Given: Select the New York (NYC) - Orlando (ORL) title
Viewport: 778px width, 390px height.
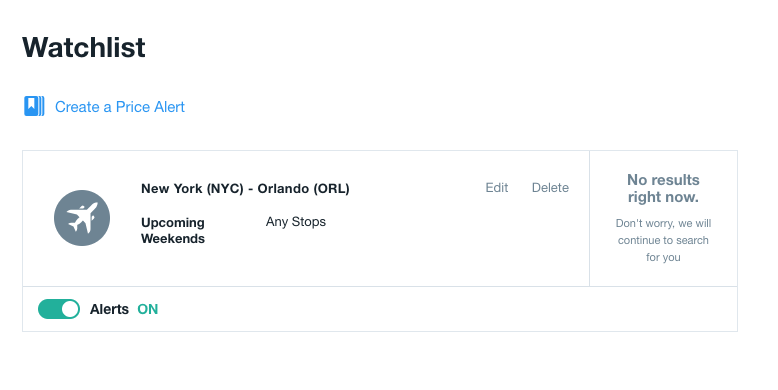Looking at the screenshot, I should [245, 189].
